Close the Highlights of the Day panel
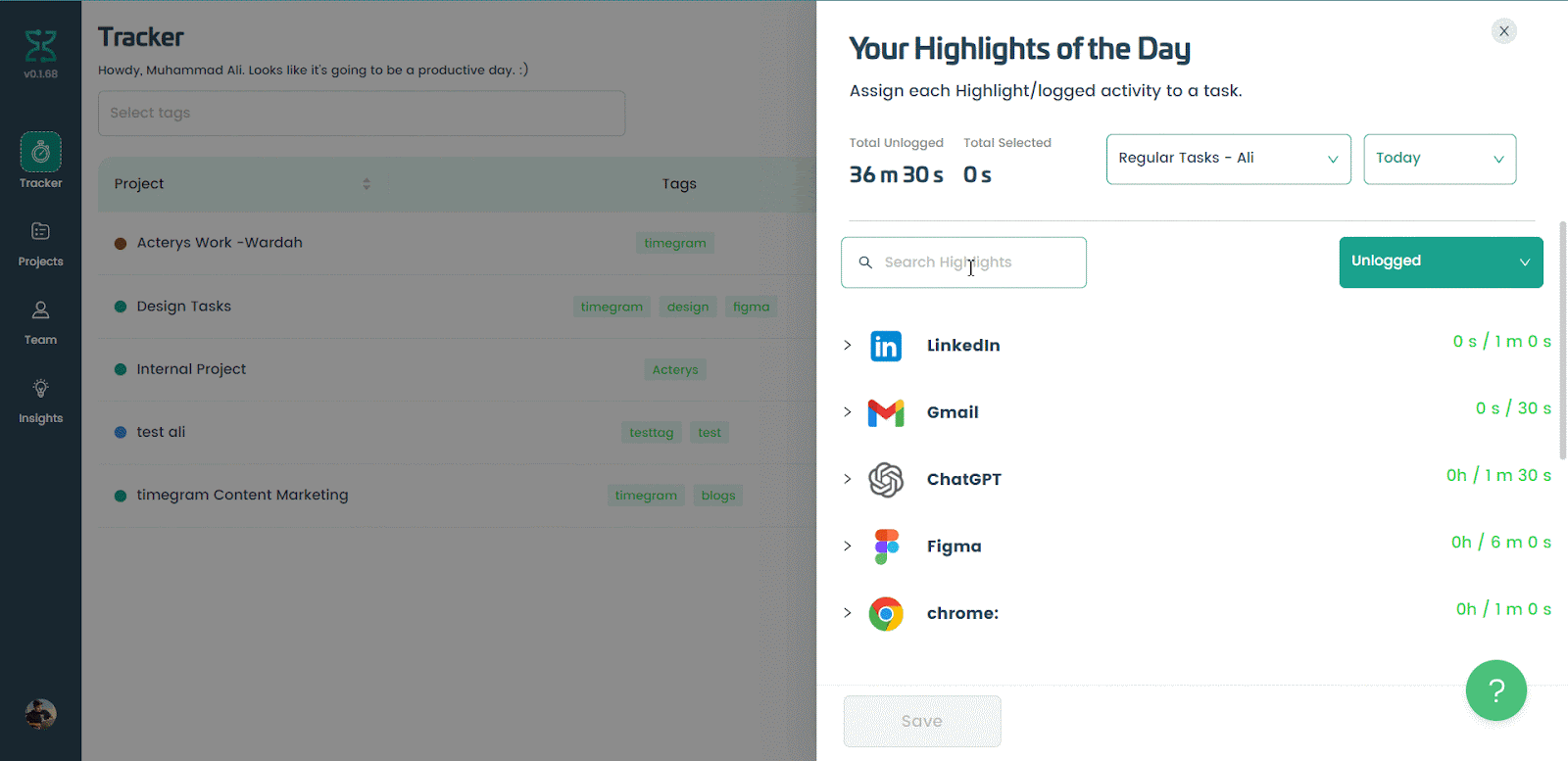 [x=1504, y=31]
